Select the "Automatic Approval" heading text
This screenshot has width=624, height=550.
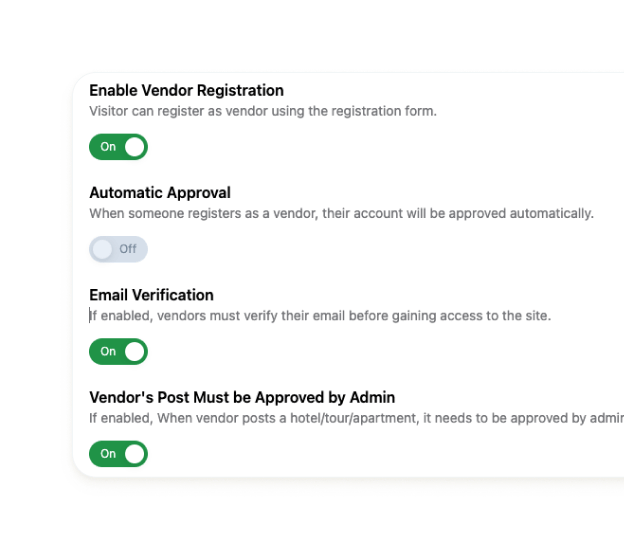click(x=160, y=193)
